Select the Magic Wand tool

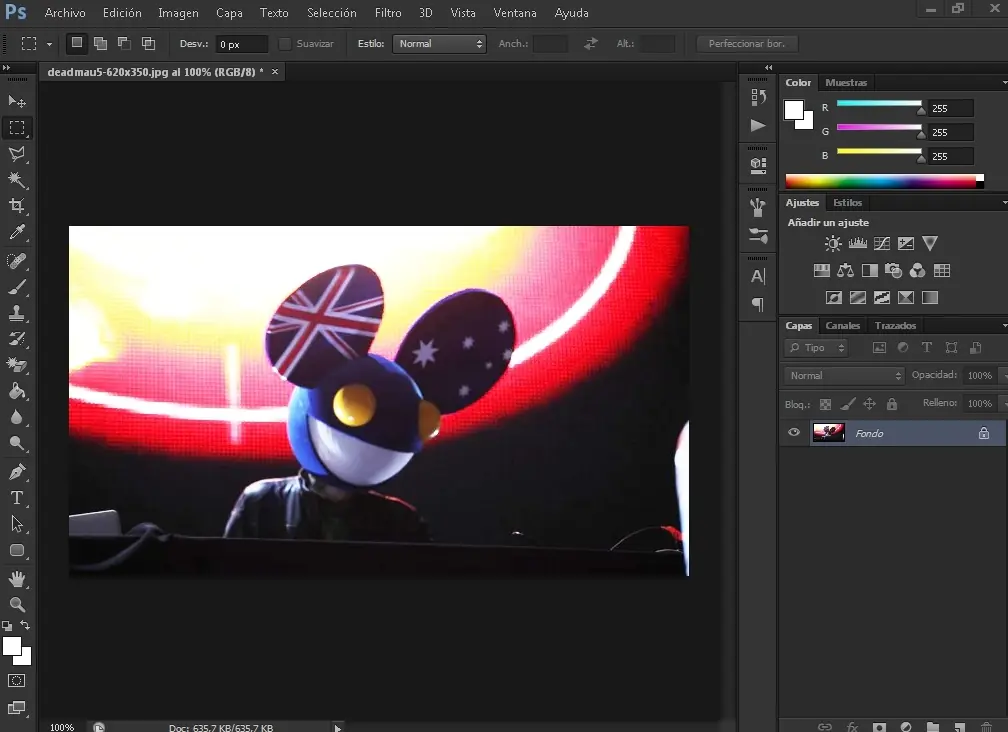[x=17, y=180]
